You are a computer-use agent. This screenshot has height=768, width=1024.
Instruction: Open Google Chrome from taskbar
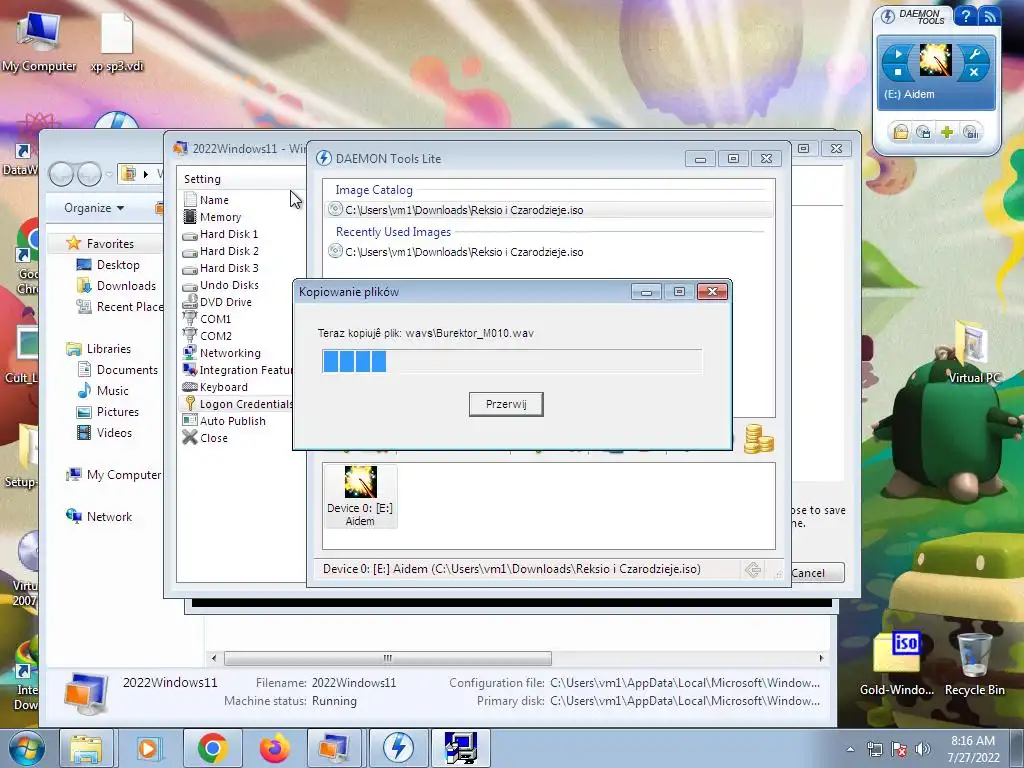tap(212, 748)
